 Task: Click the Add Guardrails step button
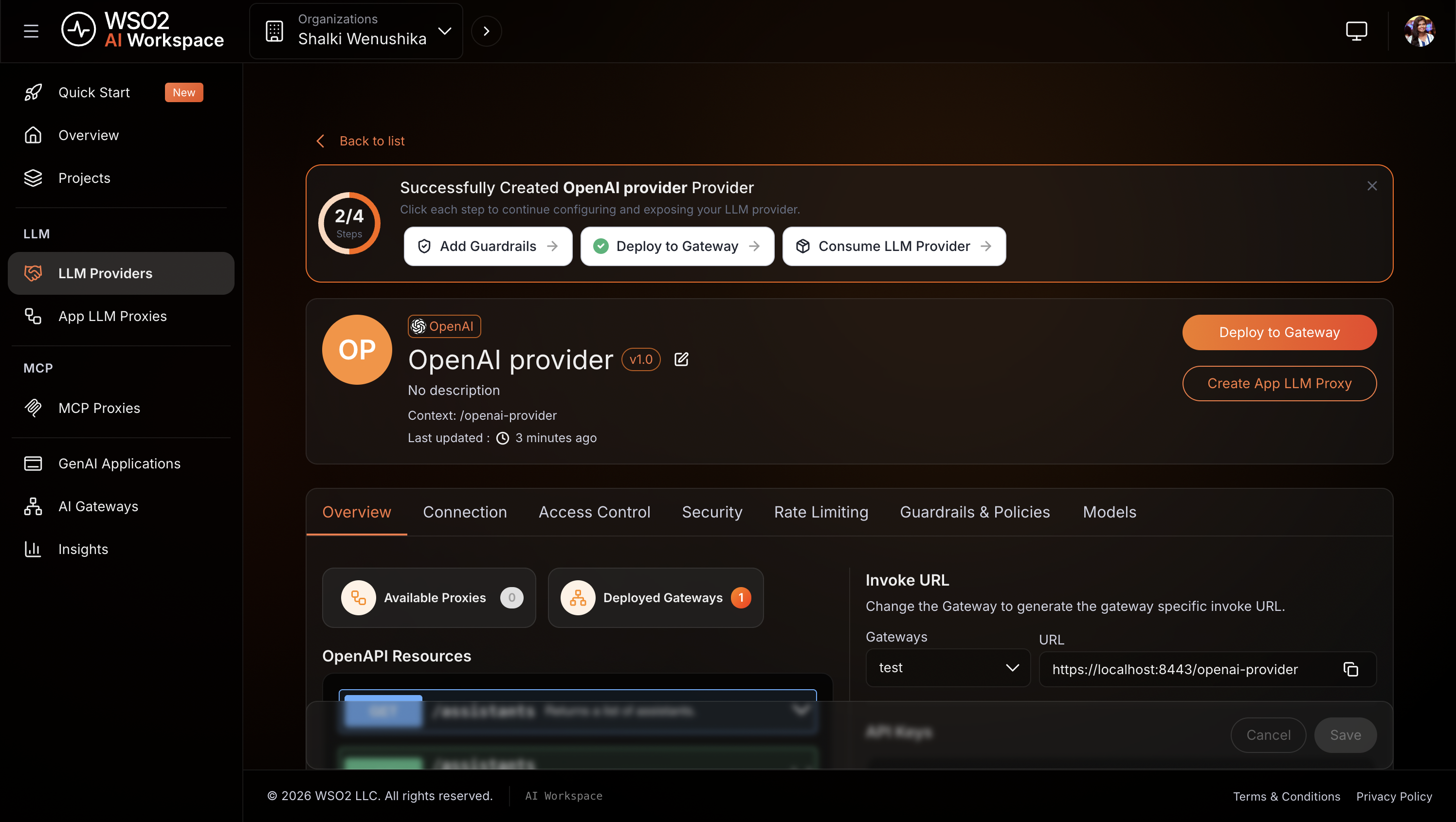coord(488,246)
